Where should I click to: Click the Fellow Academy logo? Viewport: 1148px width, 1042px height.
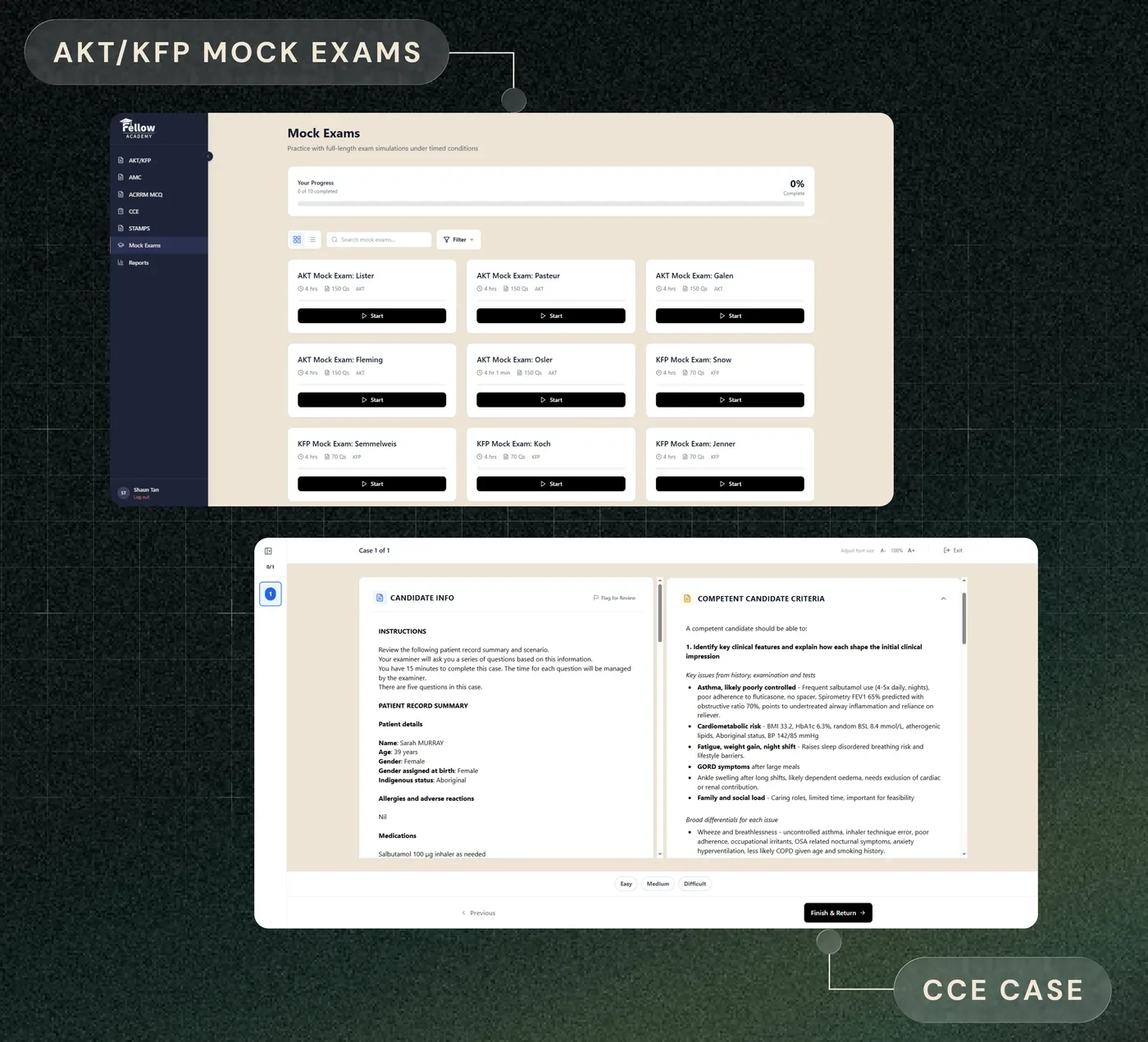[138, 129]
